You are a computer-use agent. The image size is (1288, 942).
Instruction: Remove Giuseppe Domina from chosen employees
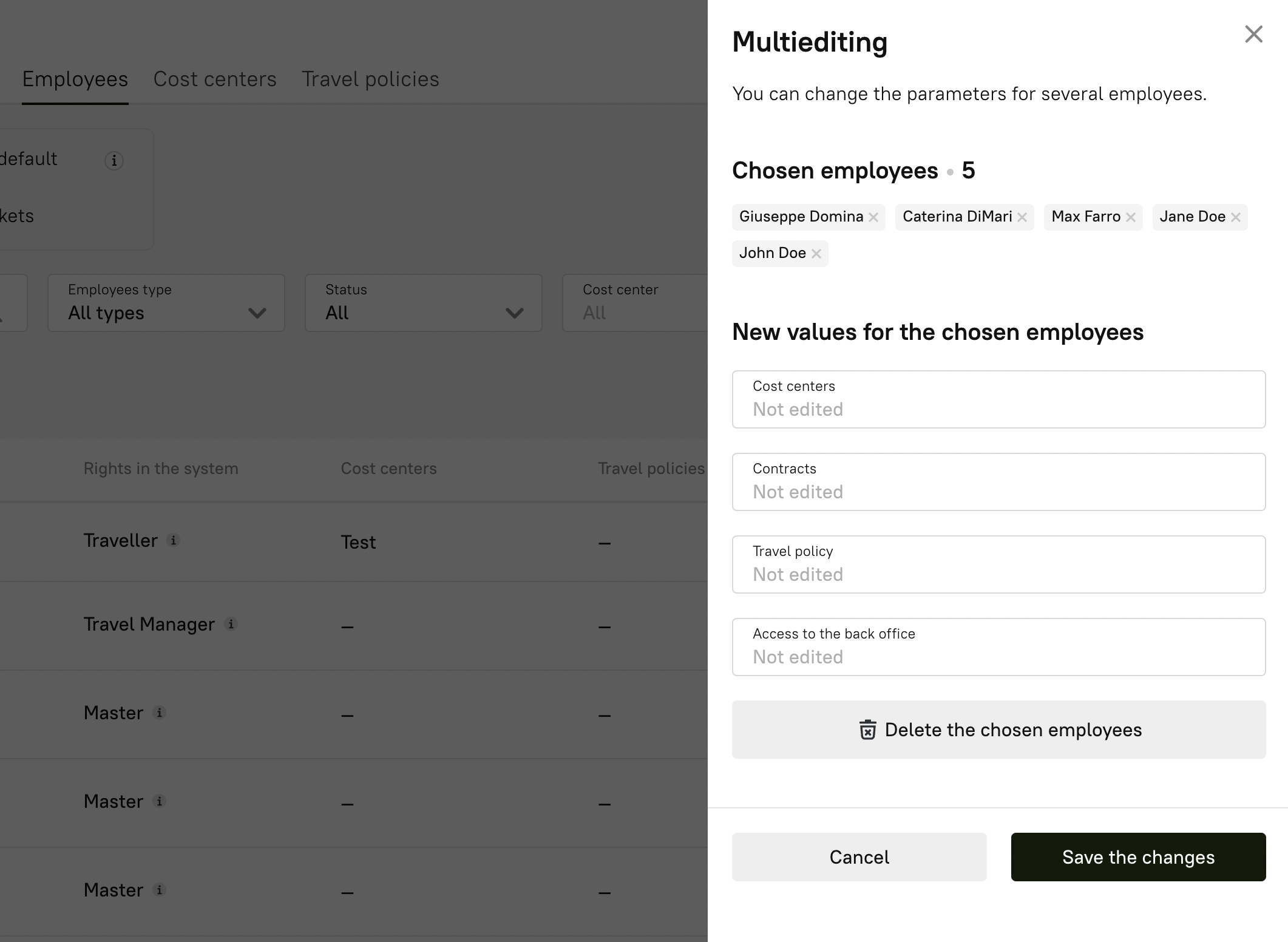873,217
